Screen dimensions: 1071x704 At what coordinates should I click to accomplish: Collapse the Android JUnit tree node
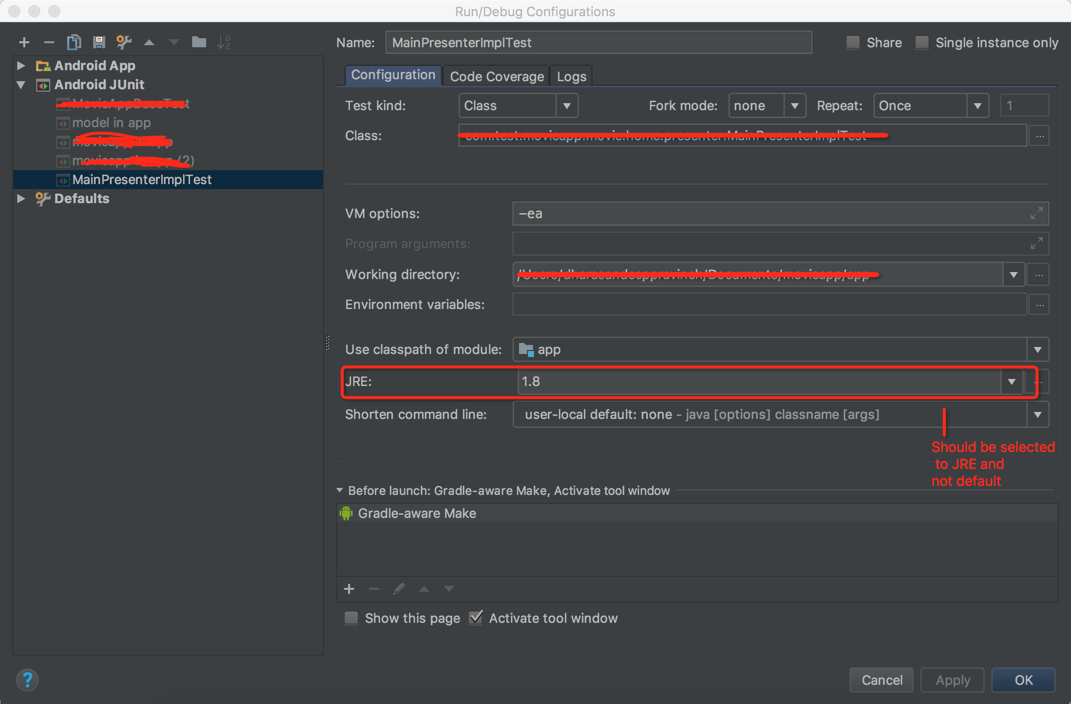[x=21, y=85]
